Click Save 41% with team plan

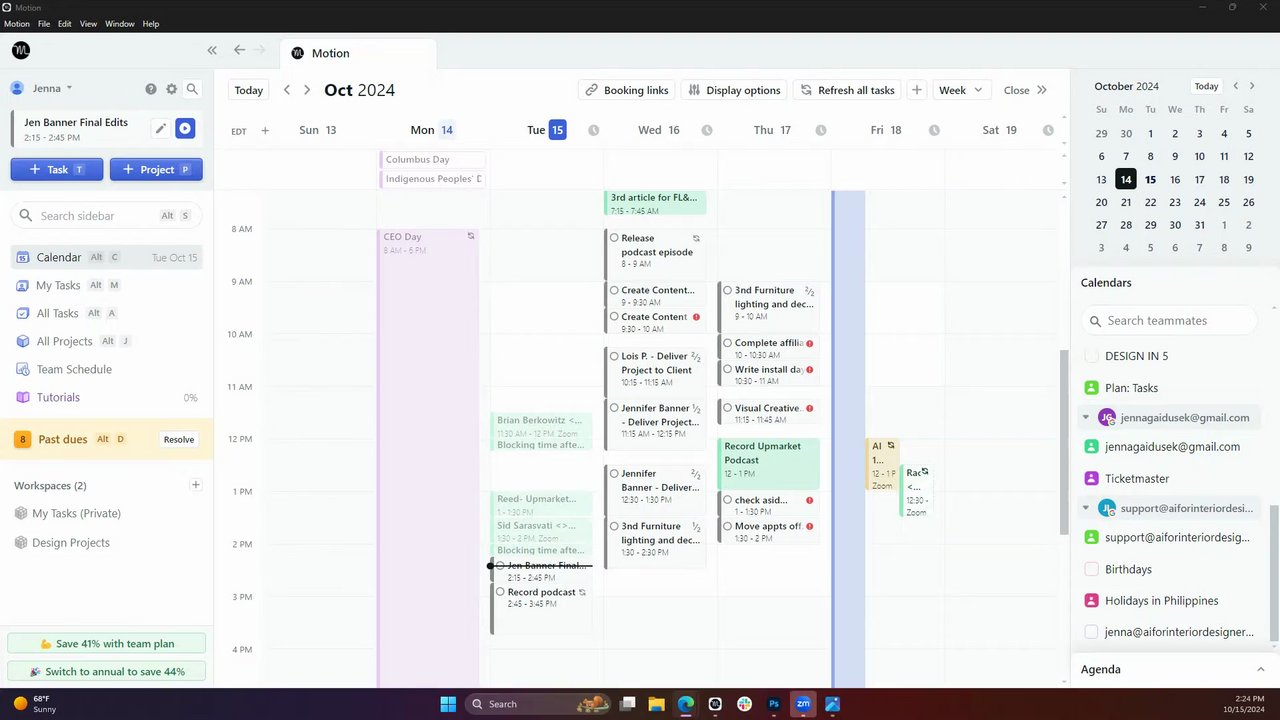point(107,644)
